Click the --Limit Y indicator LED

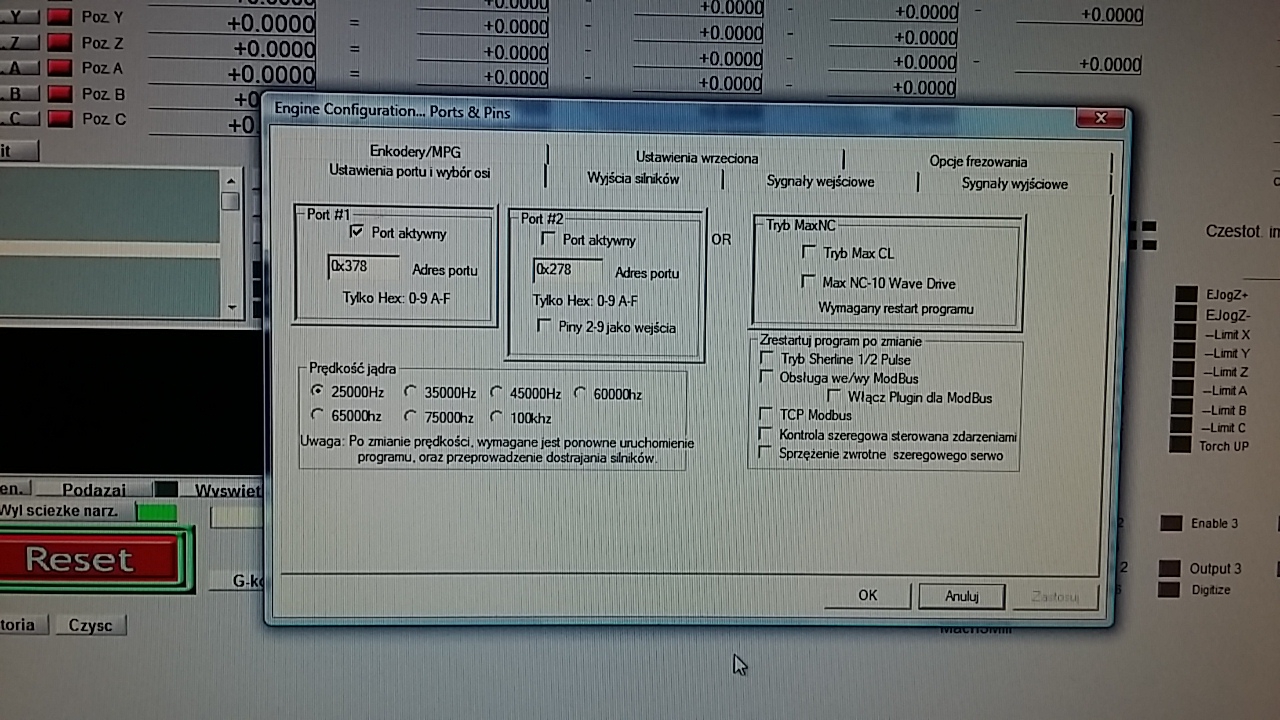[1184, 351]
